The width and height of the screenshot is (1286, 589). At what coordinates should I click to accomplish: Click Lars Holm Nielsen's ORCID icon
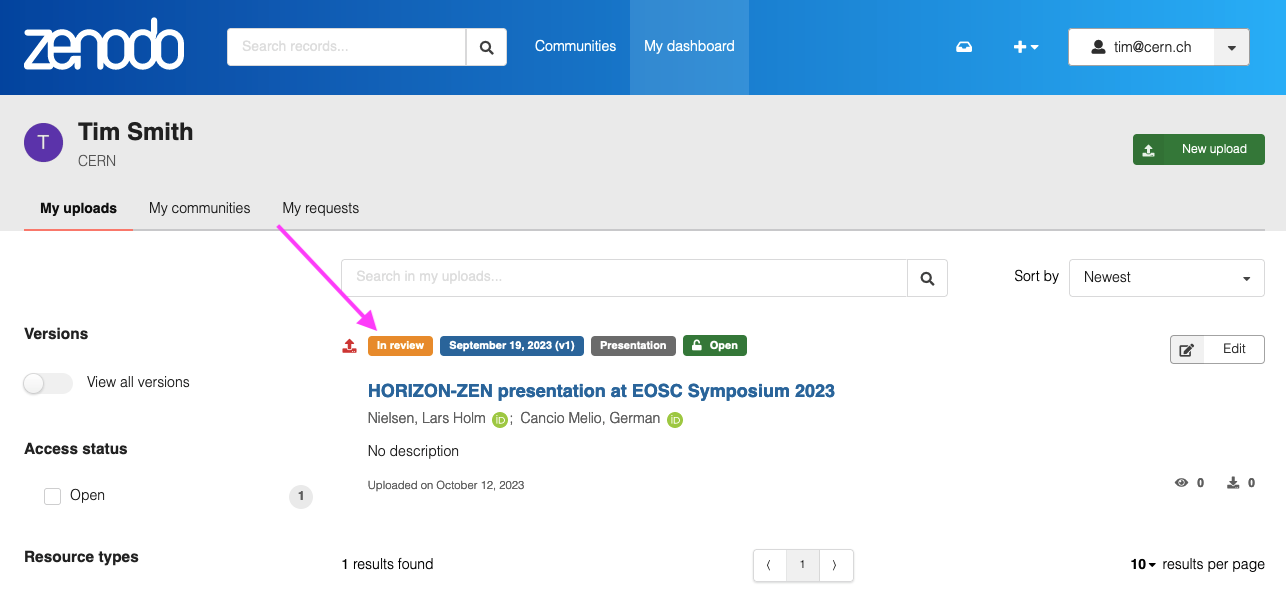tap(500, 420)
